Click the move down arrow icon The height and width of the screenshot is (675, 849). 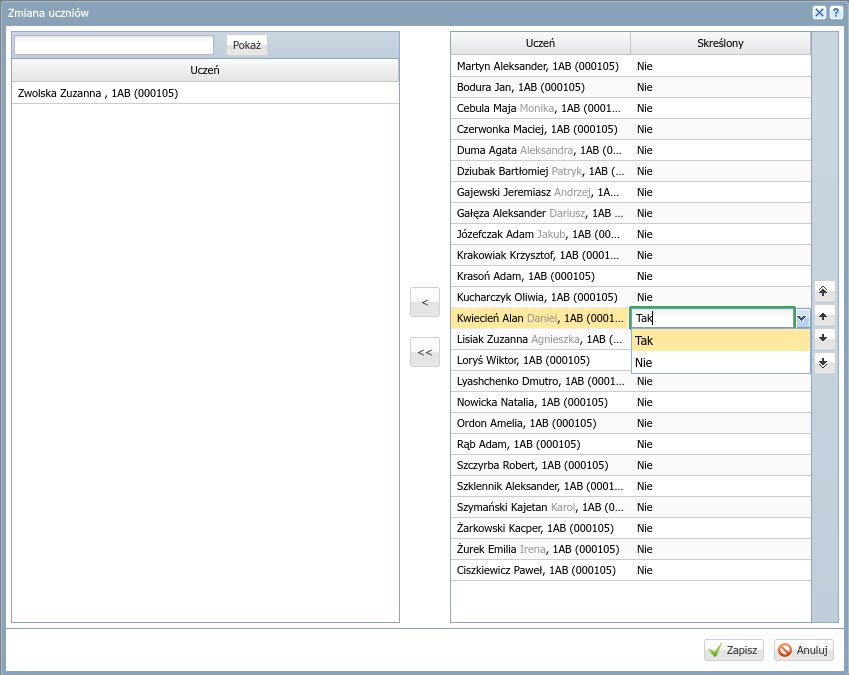tap(824, 338)
